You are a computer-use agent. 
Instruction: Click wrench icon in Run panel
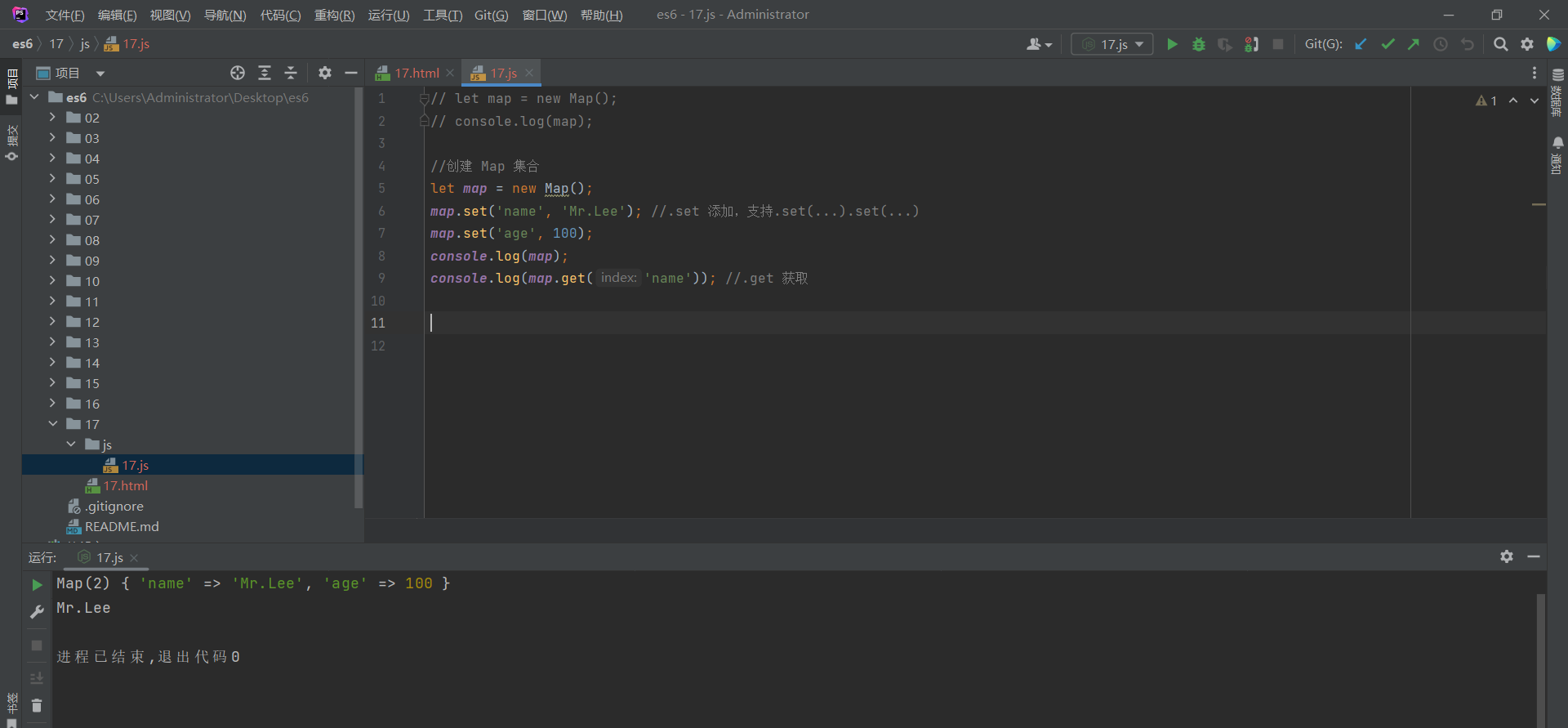tap(37, 612)
